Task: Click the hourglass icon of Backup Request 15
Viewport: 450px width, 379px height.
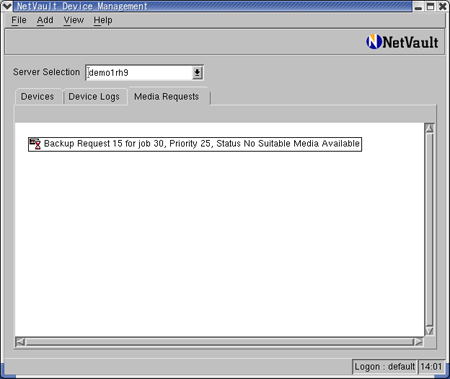Action: pos(35,144)
